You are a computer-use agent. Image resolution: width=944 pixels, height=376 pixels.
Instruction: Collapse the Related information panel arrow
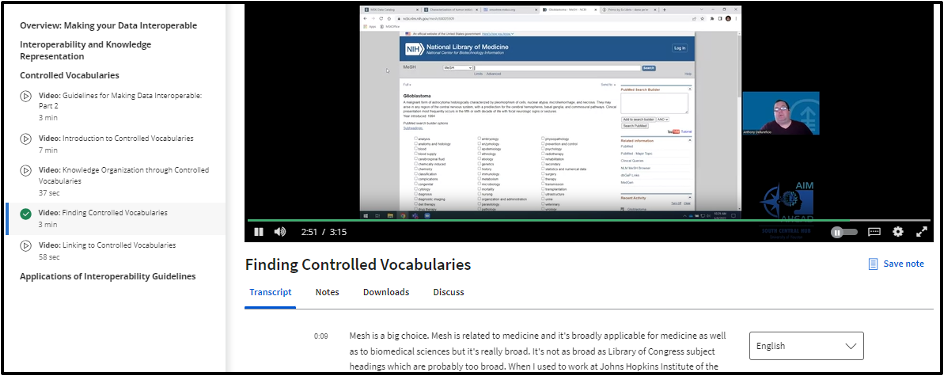tap(690, 140)
